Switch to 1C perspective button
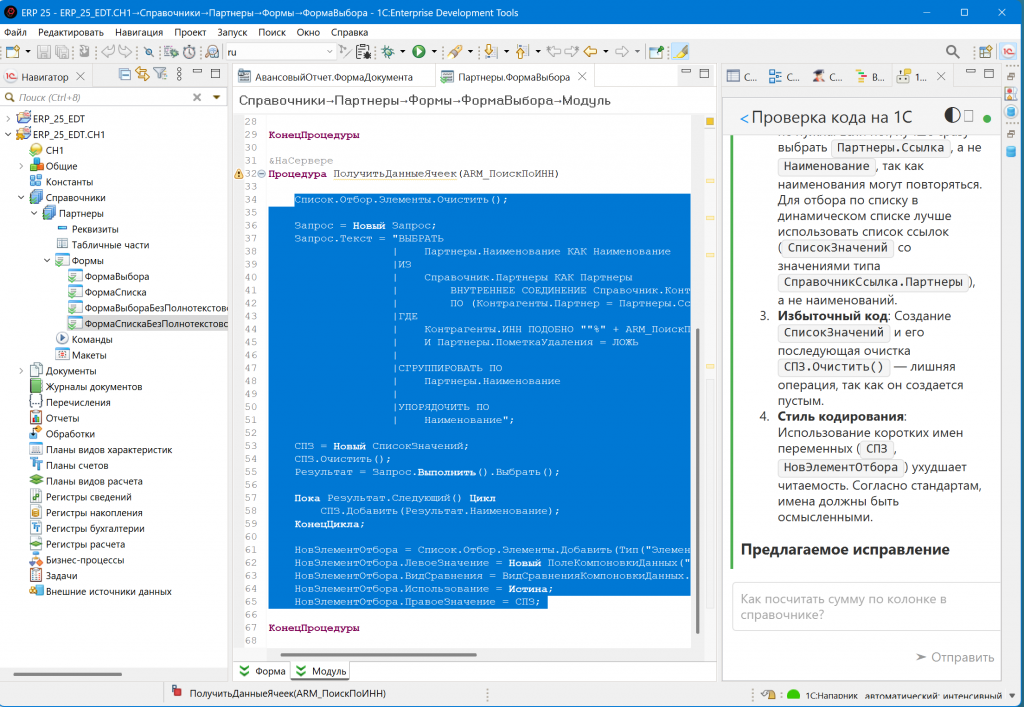The width and height of the screenshot is (1024, 707). (x=1008, y=51)
